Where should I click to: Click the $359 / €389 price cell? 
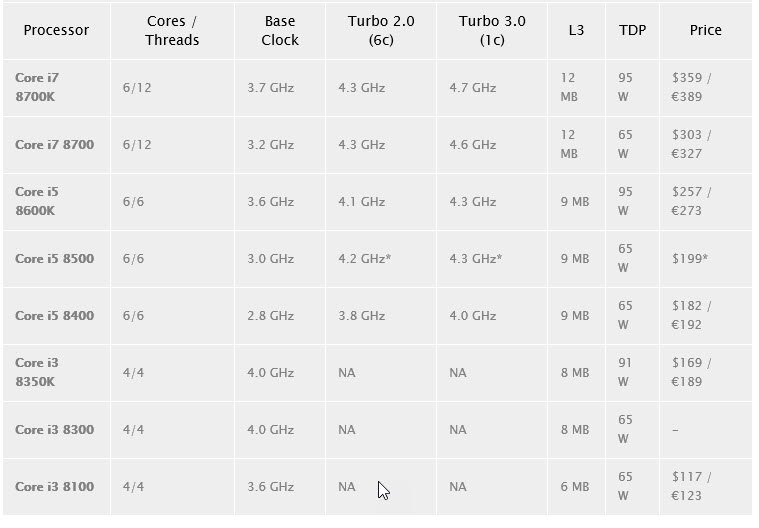click(x=691, y=87)
